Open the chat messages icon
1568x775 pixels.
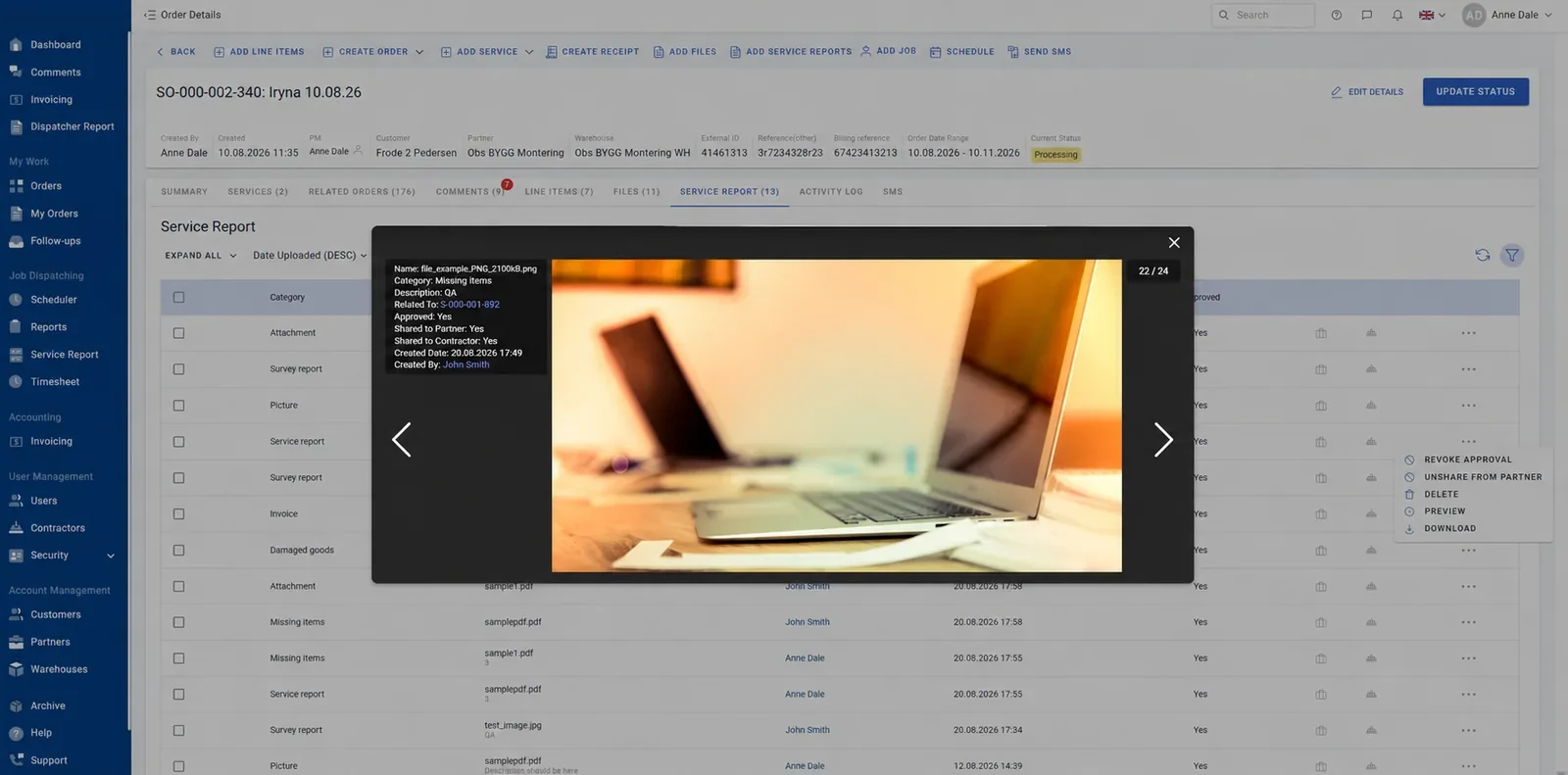pyautogui.click(x=1367, y=15)
